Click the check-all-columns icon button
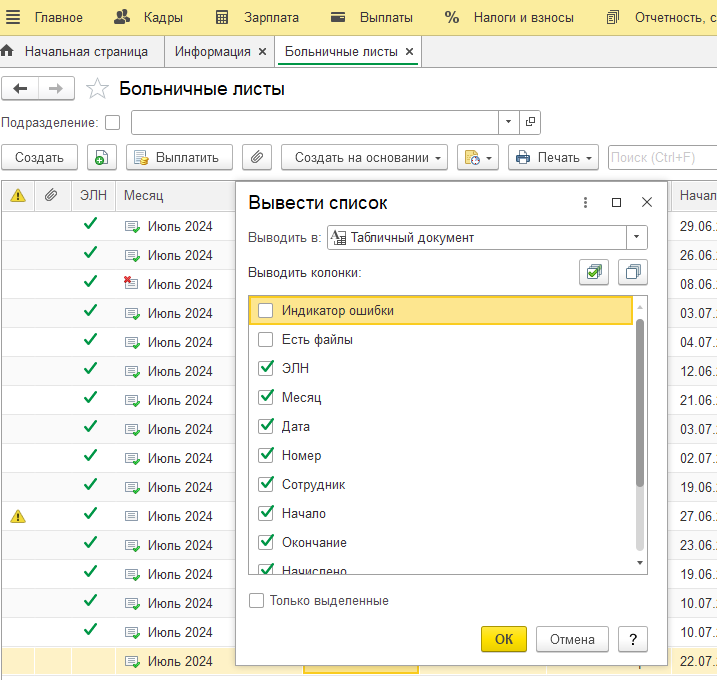This screenshot has height=680, width=717. [594, 272]
